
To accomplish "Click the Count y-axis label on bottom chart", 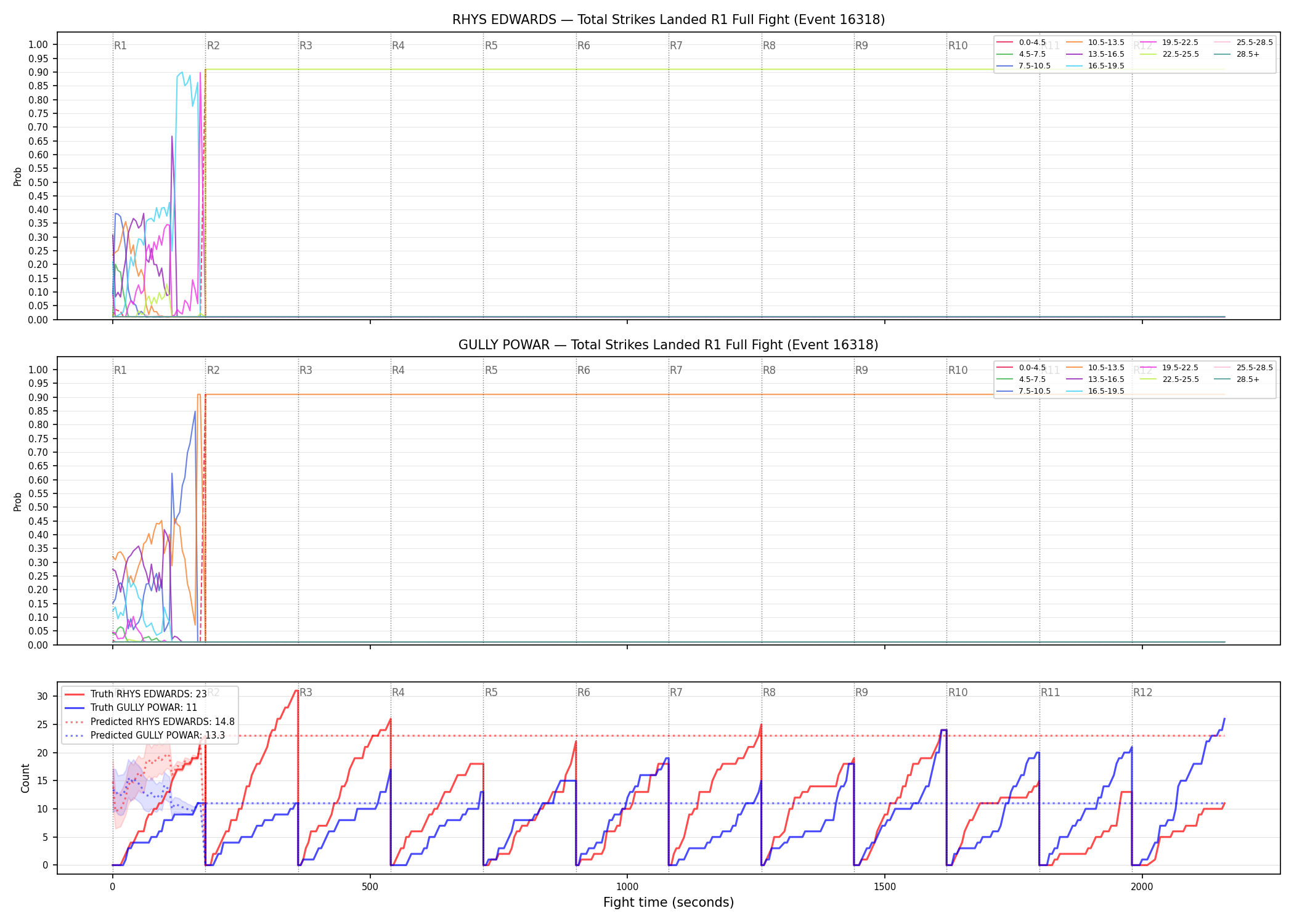I will tap(25, 778).
